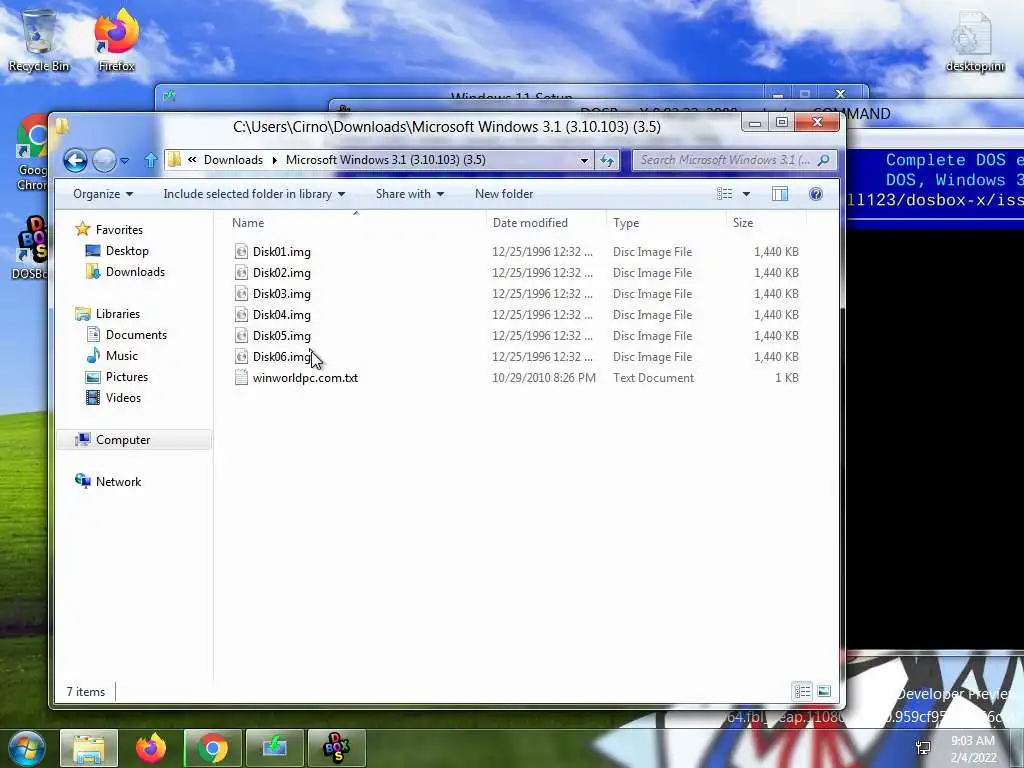The image size is (1024, 768).
Task: Switch to details view button in status bar
Action: click(802, 691)
